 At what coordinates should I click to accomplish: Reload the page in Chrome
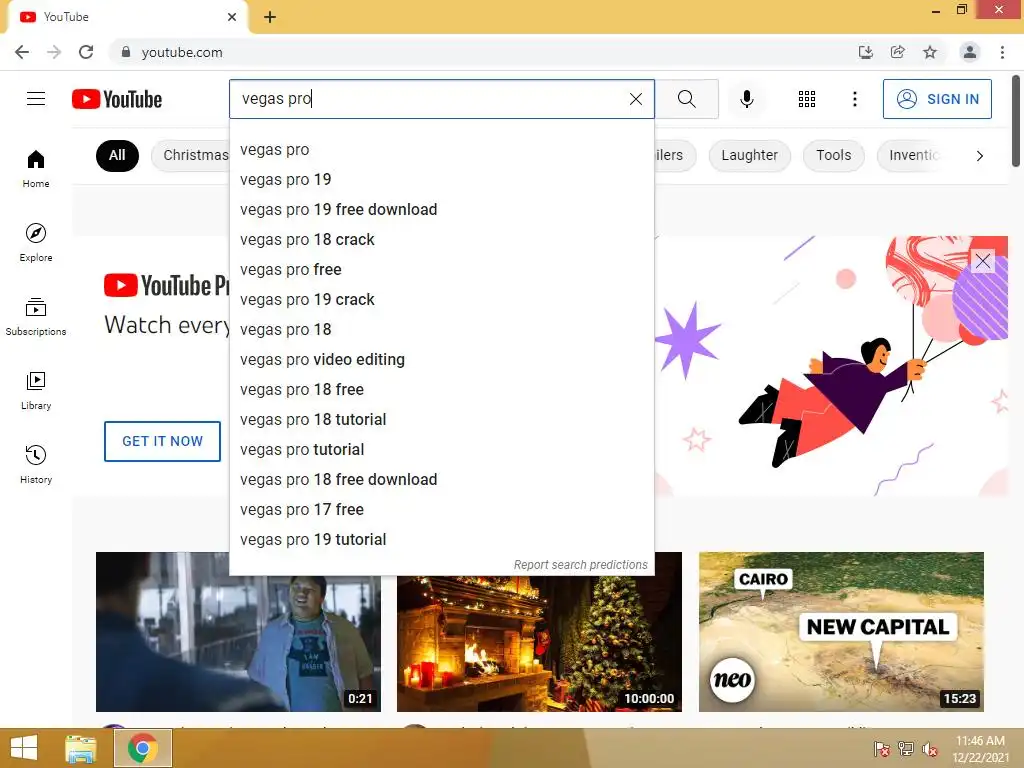click(x=86, y=52)
